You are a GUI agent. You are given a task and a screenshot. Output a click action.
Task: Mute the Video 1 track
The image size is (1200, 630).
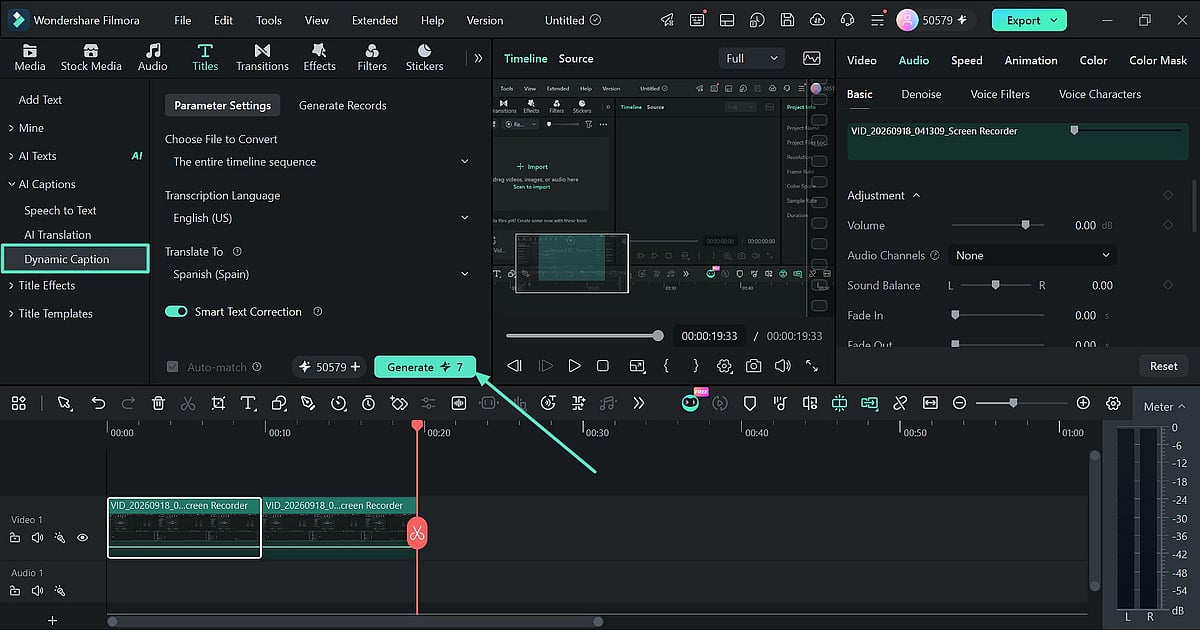coord(37,537)
